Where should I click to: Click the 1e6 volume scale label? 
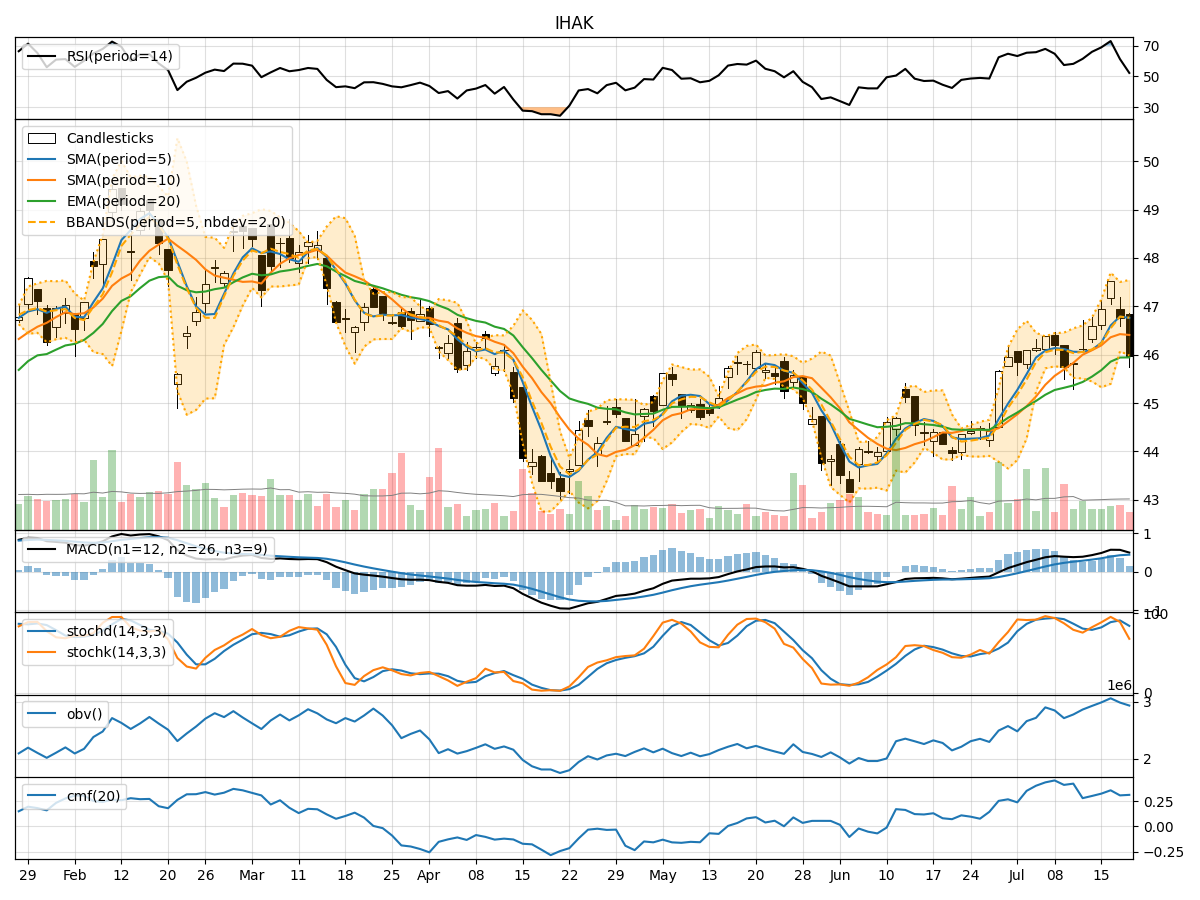click(1120, 686)
